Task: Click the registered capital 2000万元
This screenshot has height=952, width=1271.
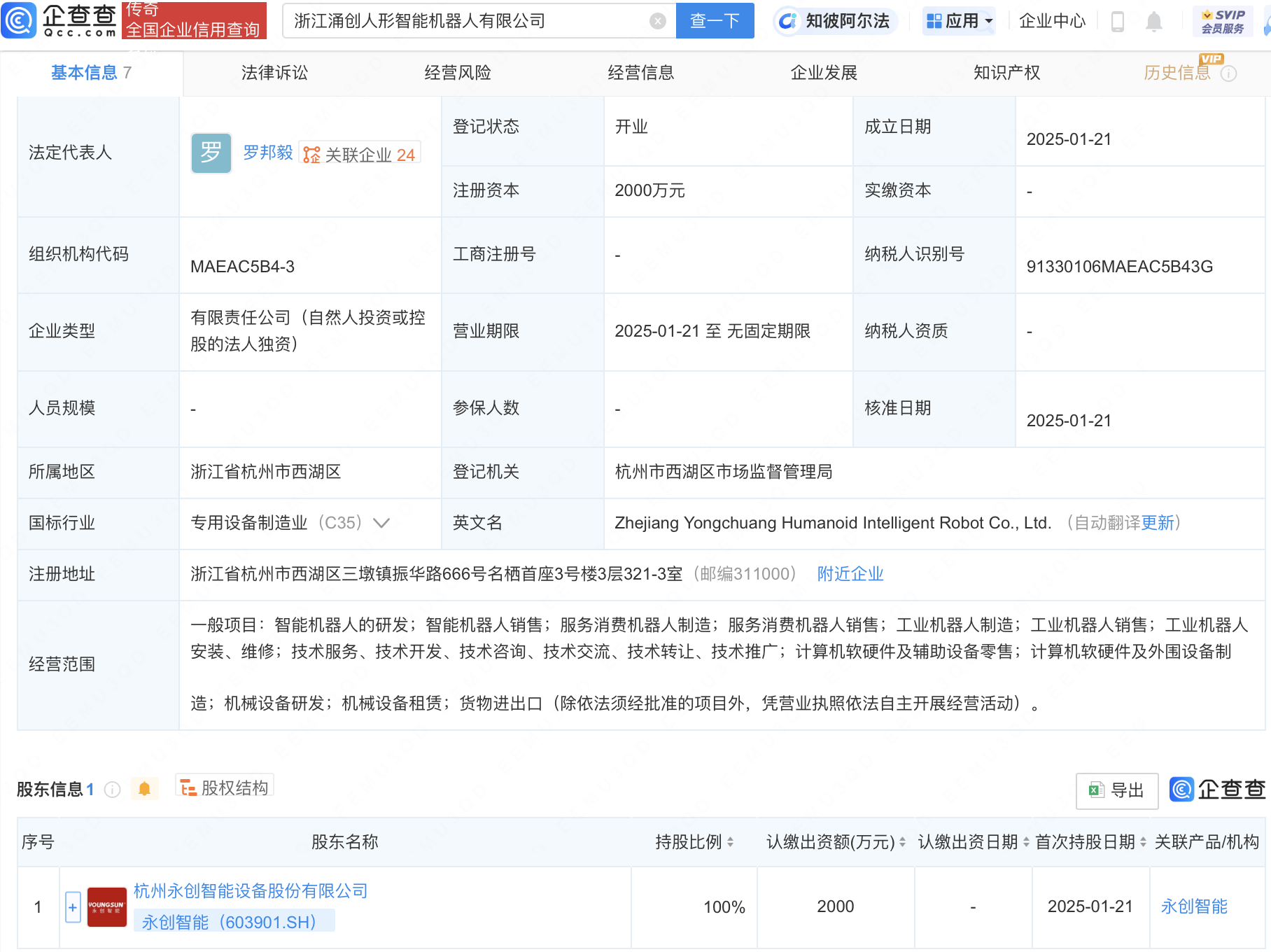Action: coord(649,190)
